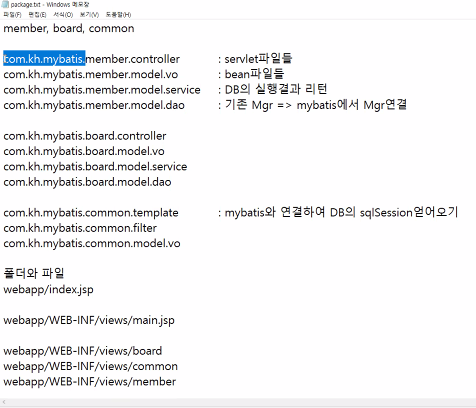
Task: Click the 폴더와 파일 heading line
Action: coord(34,273)
